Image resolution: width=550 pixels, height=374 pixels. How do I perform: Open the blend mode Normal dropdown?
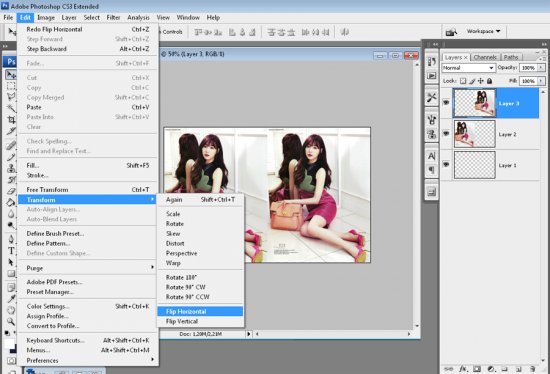(468, 68)
